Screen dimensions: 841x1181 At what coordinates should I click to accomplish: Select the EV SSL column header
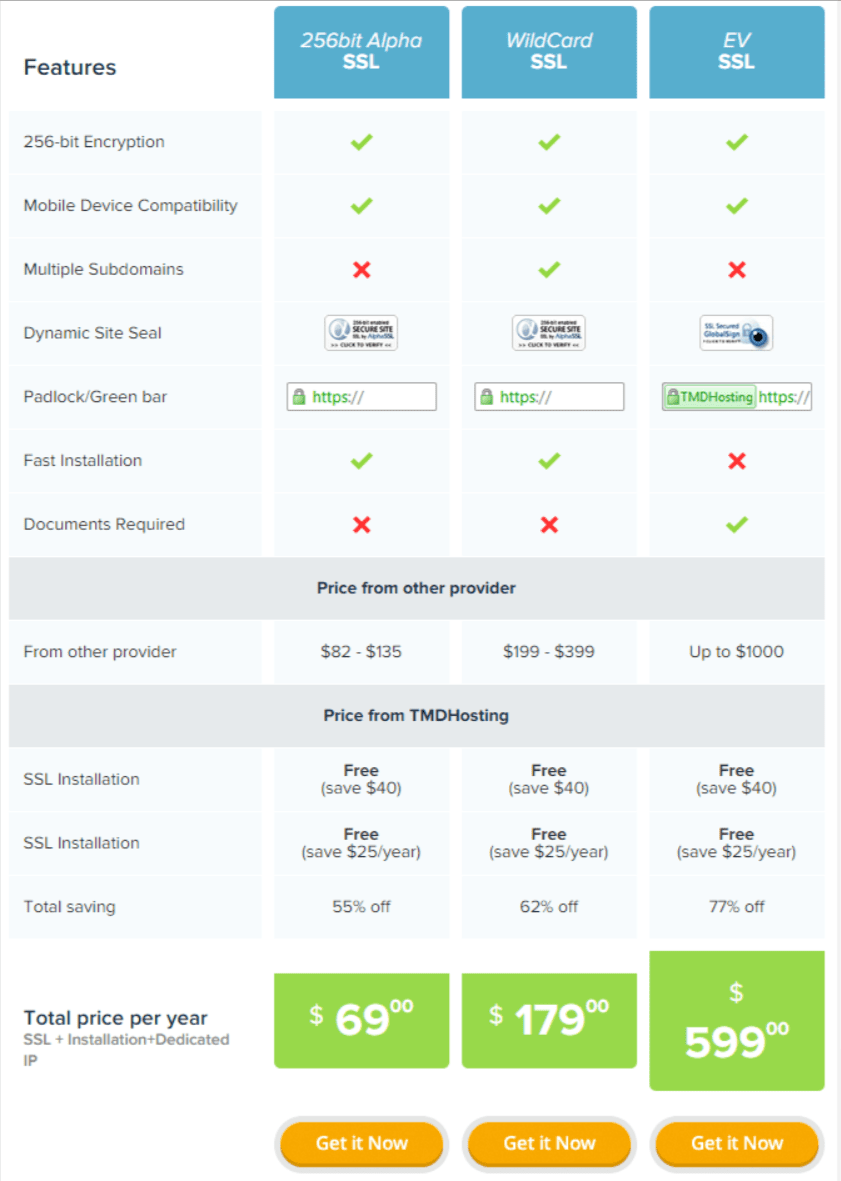(736, 52)
